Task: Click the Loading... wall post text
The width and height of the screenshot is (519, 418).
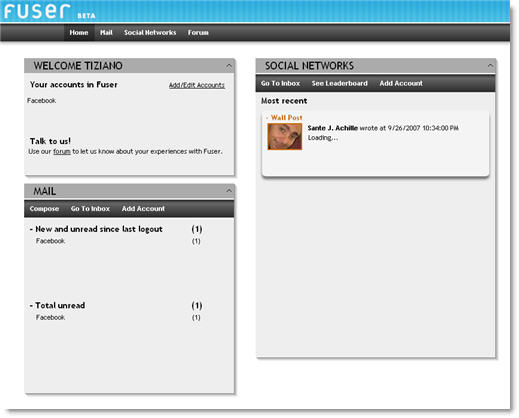Action: [323, 138]
